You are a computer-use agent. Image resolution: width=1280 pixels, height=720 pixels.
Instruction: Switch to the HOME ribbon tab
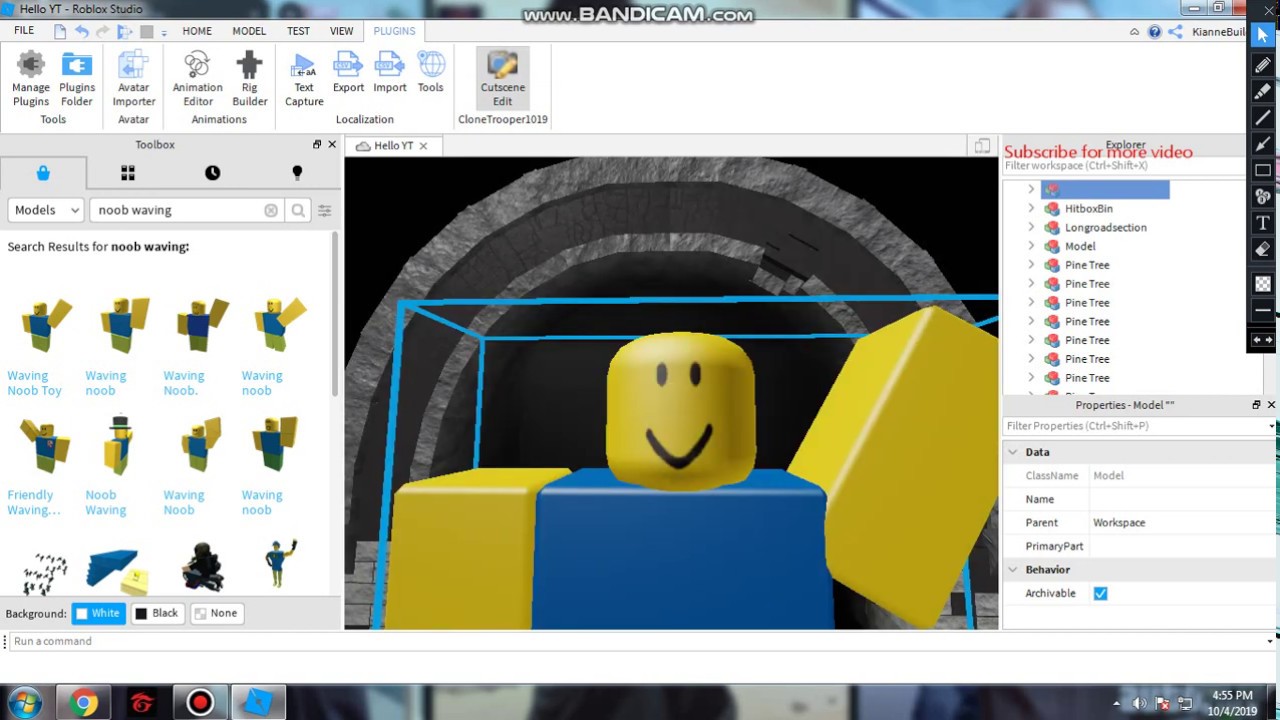(197, 31)
